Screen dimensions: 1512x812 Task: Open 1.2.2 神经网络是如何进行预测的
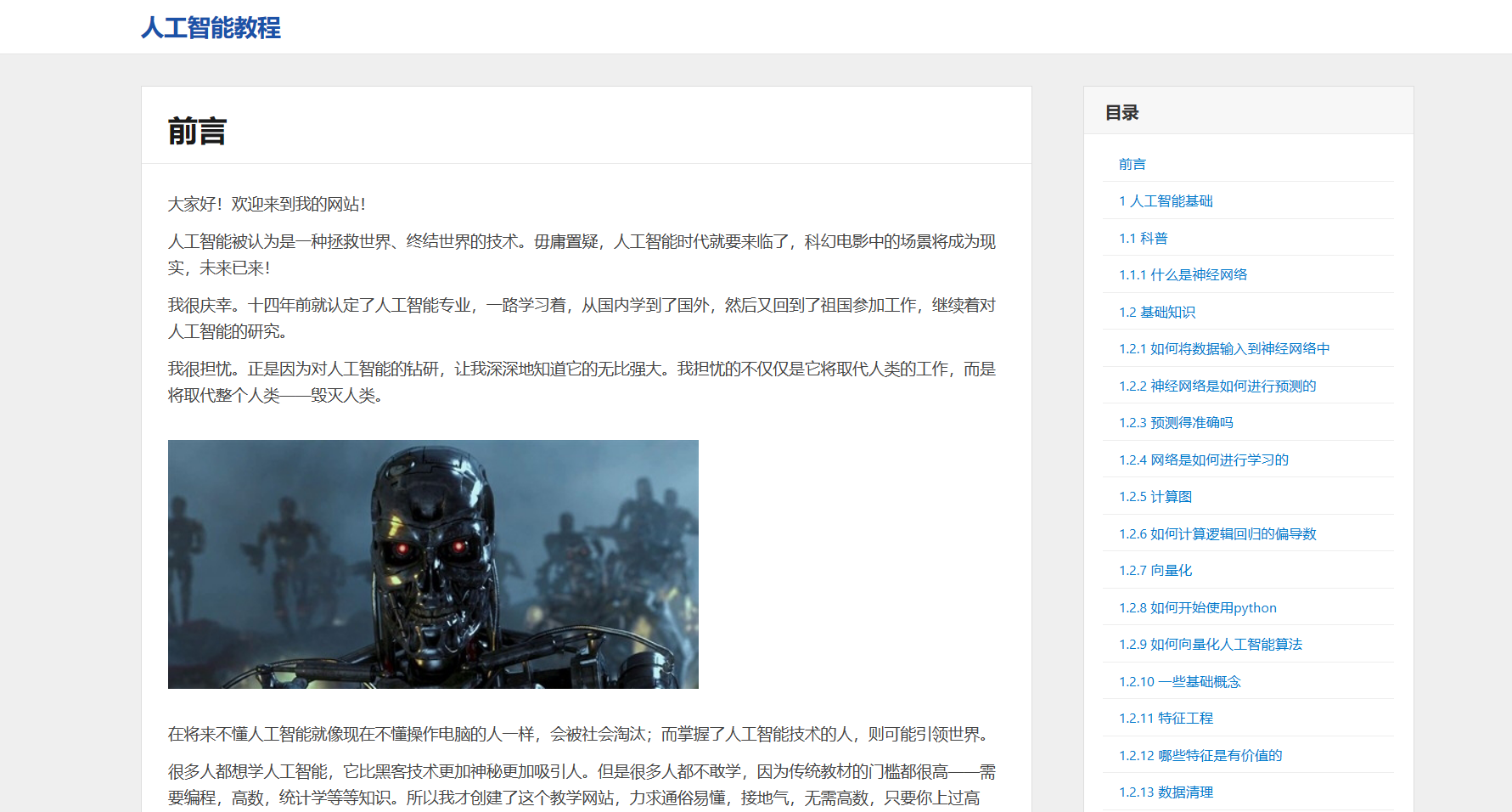pos(1217,386)
